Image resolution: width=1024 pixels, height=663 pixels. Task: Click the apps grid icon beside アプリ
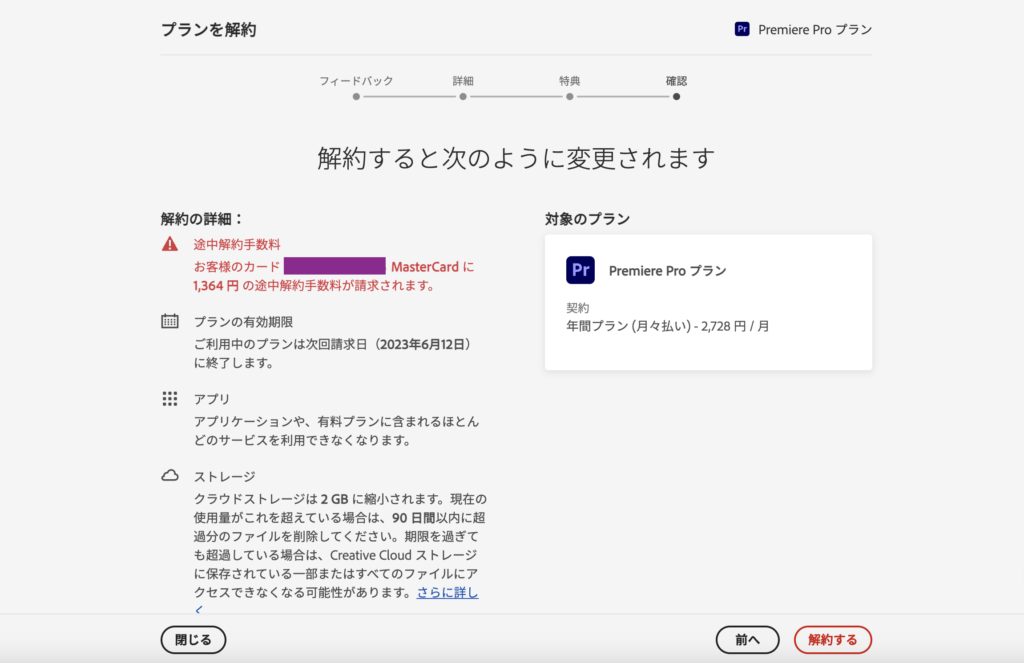[x=170, y=398]
